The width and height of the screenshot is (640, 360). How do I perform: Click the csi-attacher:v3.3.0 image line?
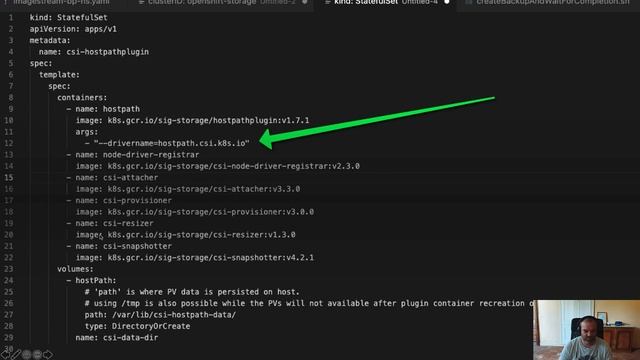tap(188, 189)
